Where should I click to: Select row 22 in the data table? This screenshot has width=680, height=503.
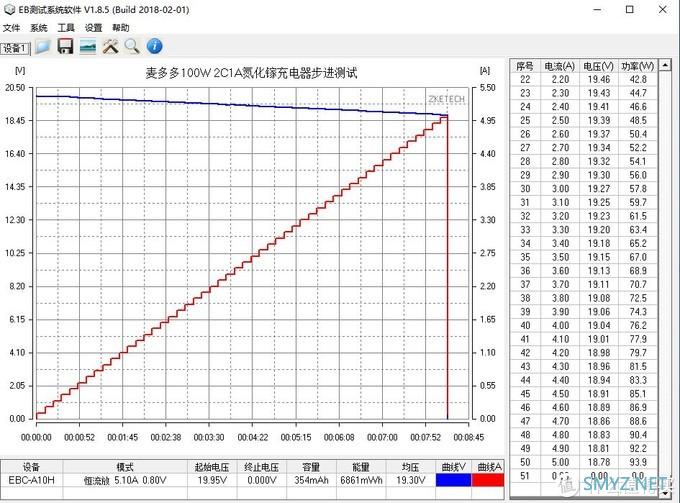coord(584,79)
